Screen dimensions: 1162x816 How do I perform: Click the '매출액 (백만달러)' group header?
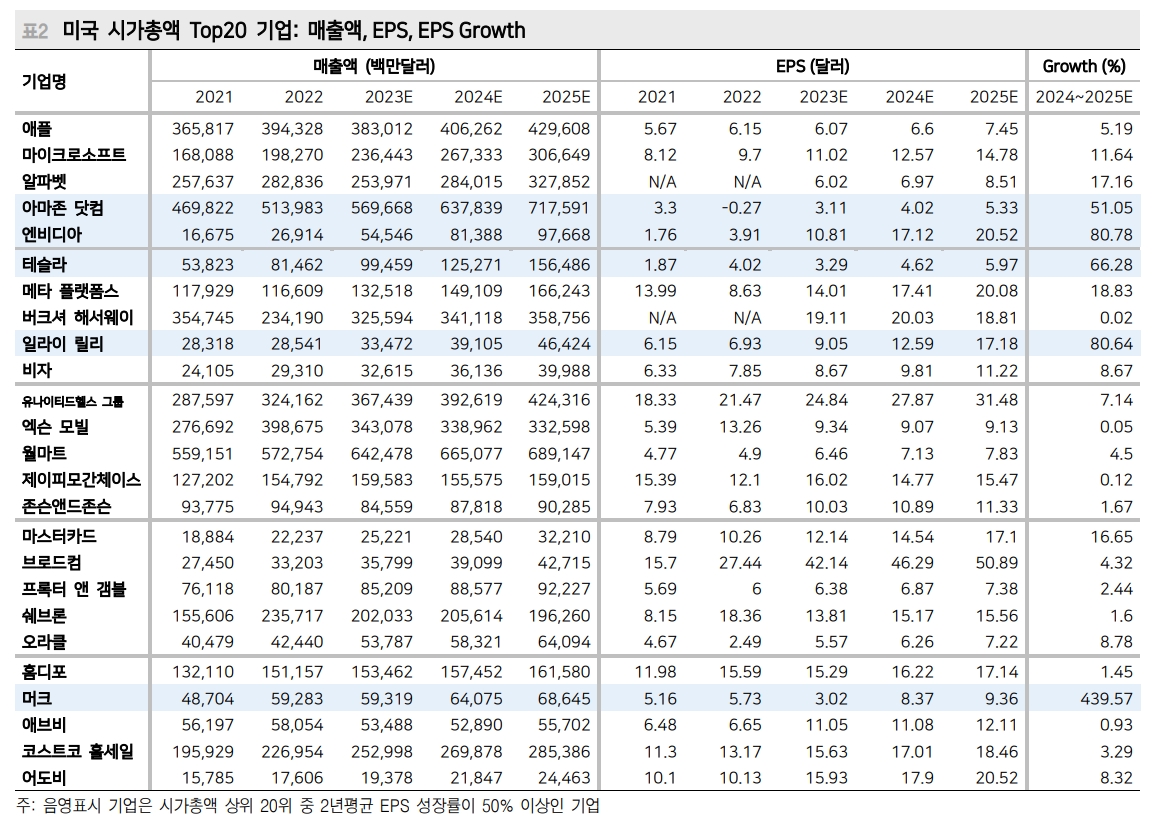[x=374, y=66]
